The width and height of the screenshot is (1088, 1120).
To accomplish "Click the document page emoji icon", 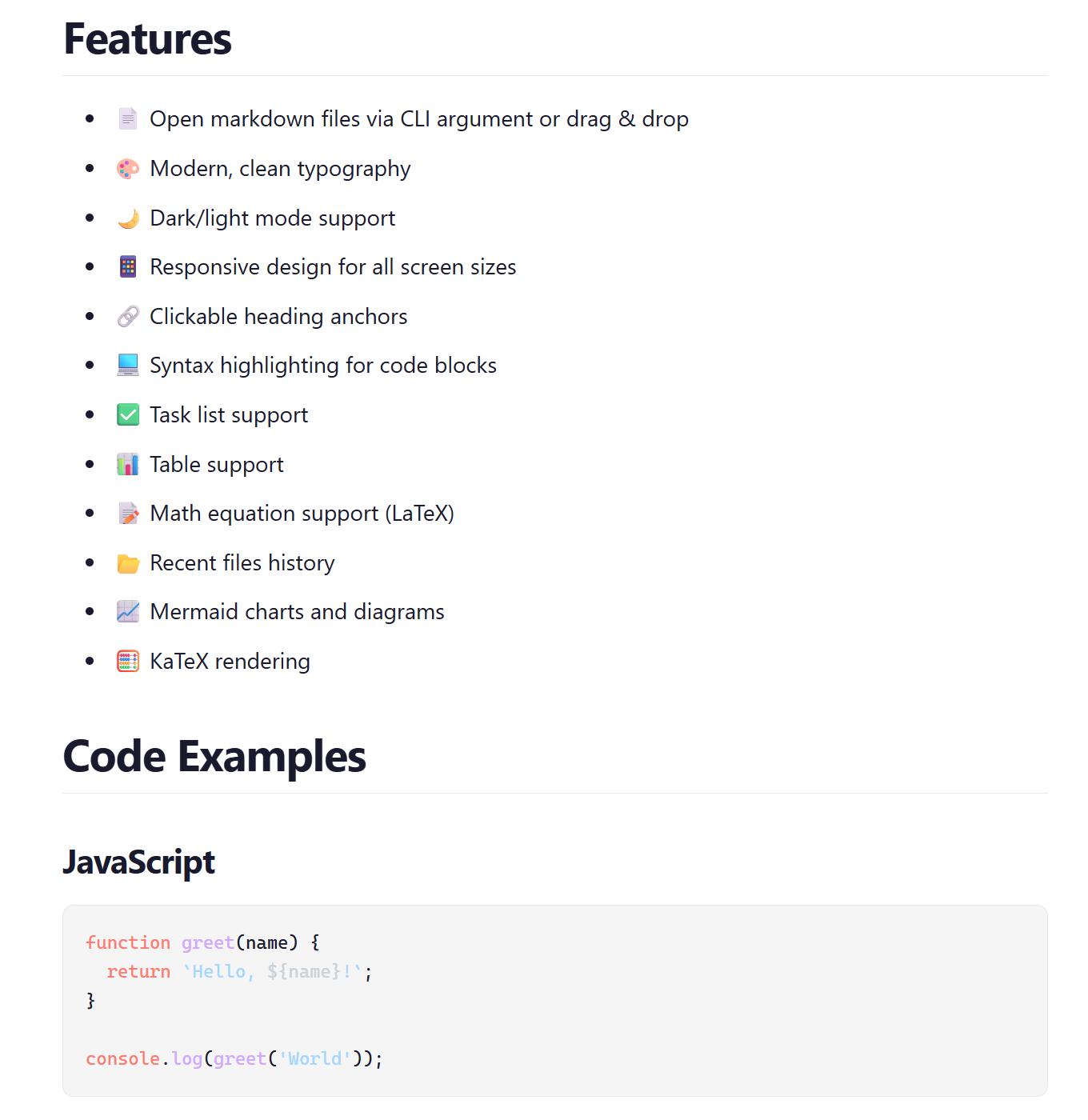I will (x=128, y=119).
